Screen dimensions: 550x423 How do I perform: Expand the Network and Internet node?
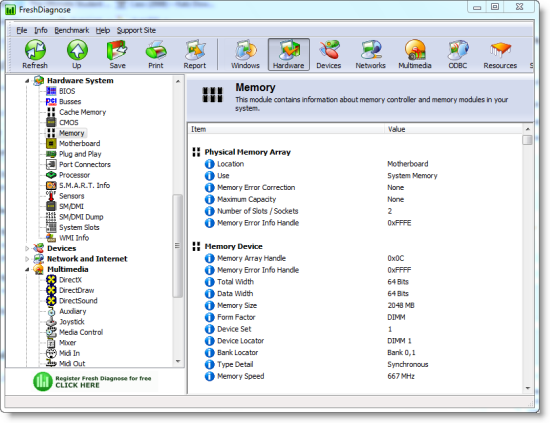pyautogui.click(x=27, y=259)
